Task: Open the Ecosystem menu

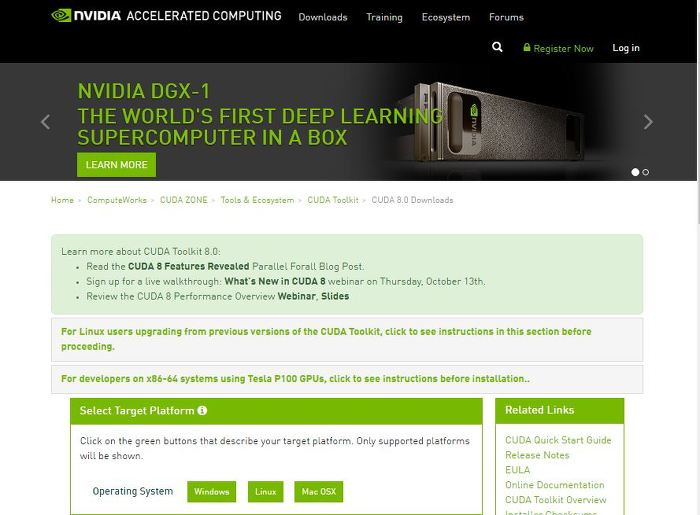Action: [446, 17]
